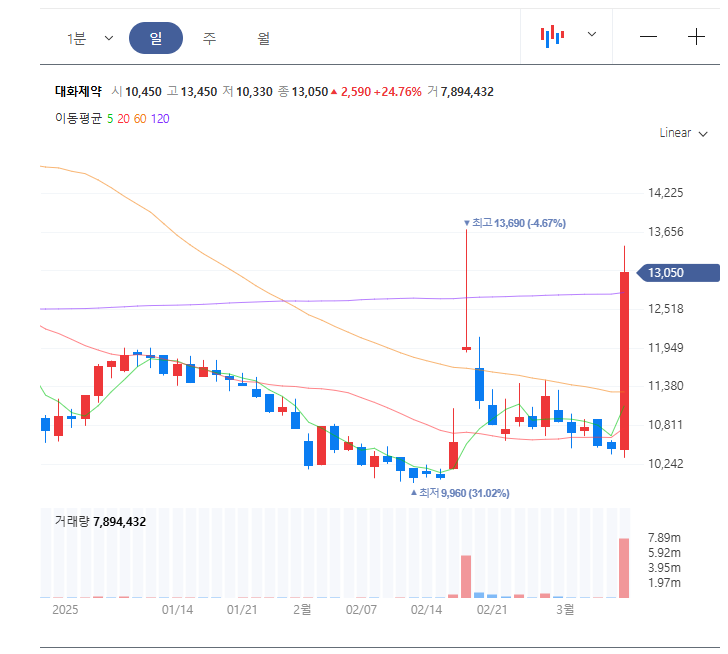Select the 일 daily chart tab
Screen dimensions: 728x654
[156, 38]
